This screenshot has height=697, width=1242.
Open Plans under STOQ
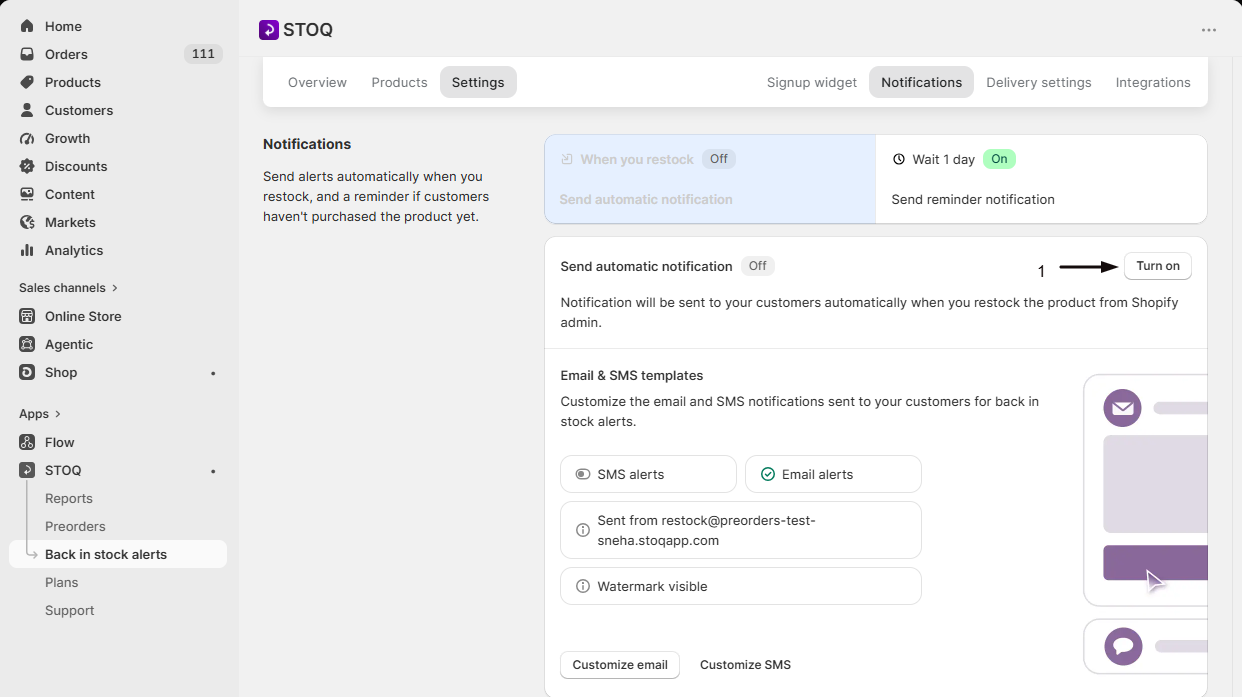click(x=62, y=582)
